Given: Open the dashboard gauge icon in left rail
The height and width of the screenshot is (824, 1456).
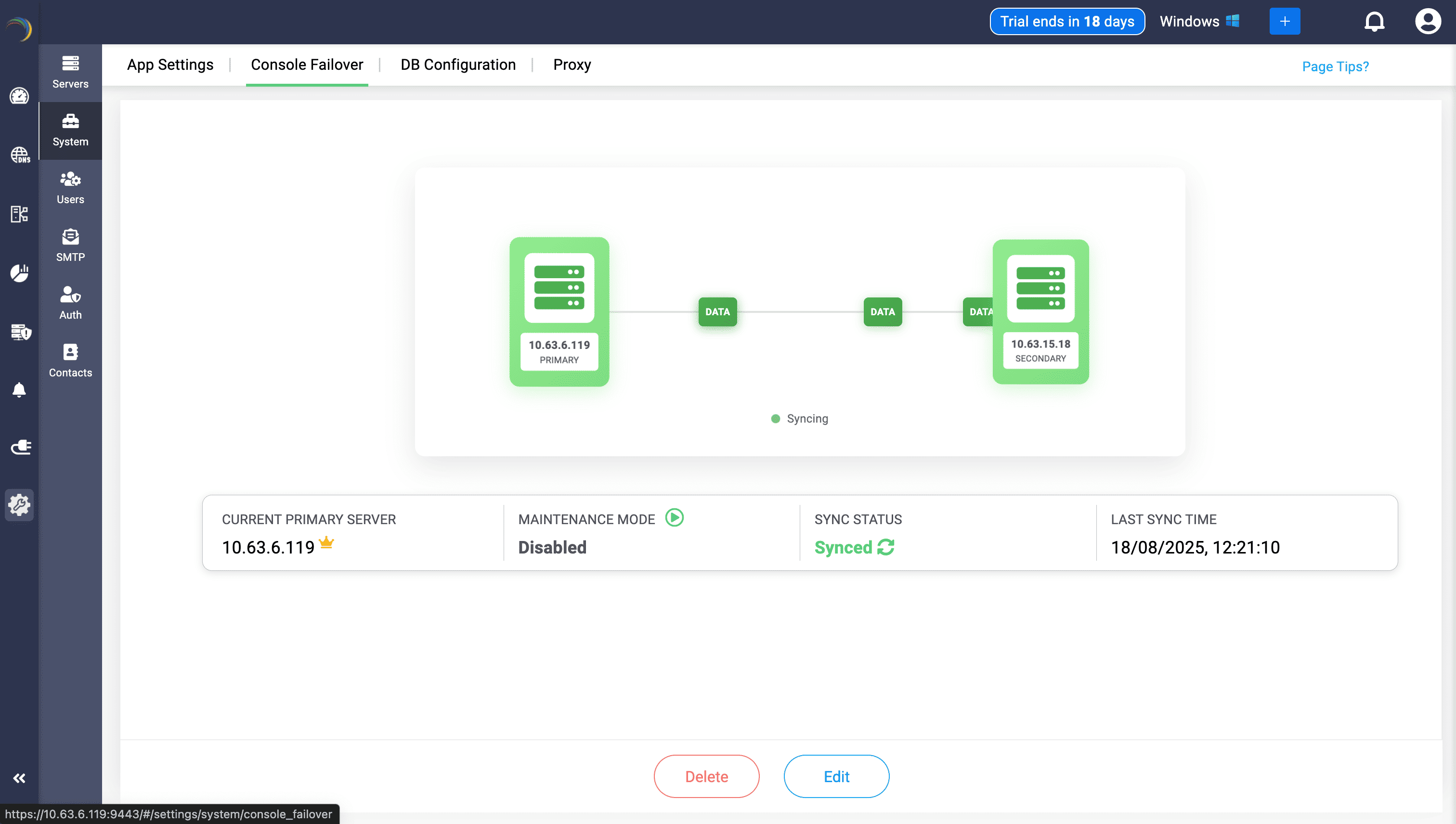Looking at the screenshot, I should point(19,96).
